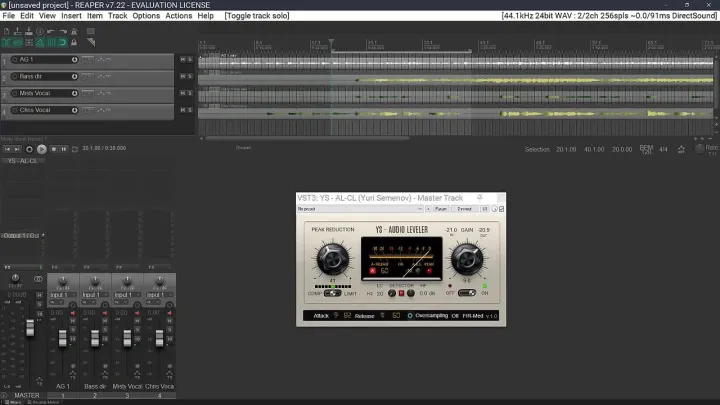720x405 pixels.
Task: Open the Track menu
Action: click(x=118, y=16)
